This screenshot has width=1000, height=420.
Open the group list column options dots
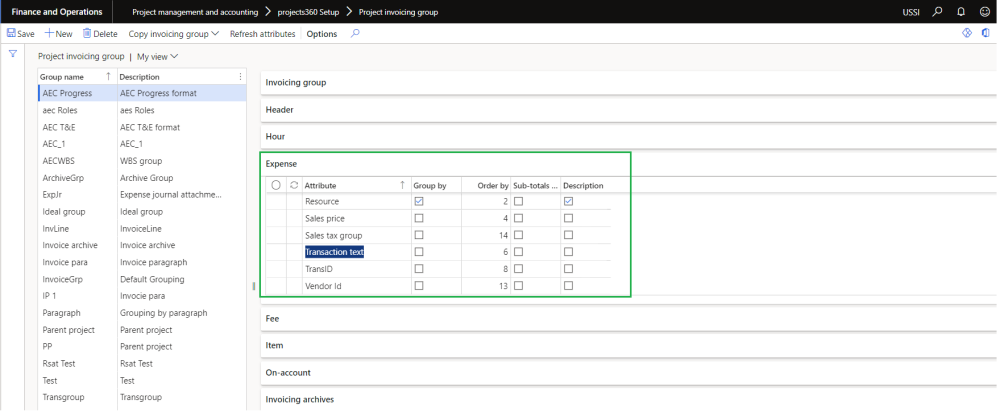[x=240, y=76]
